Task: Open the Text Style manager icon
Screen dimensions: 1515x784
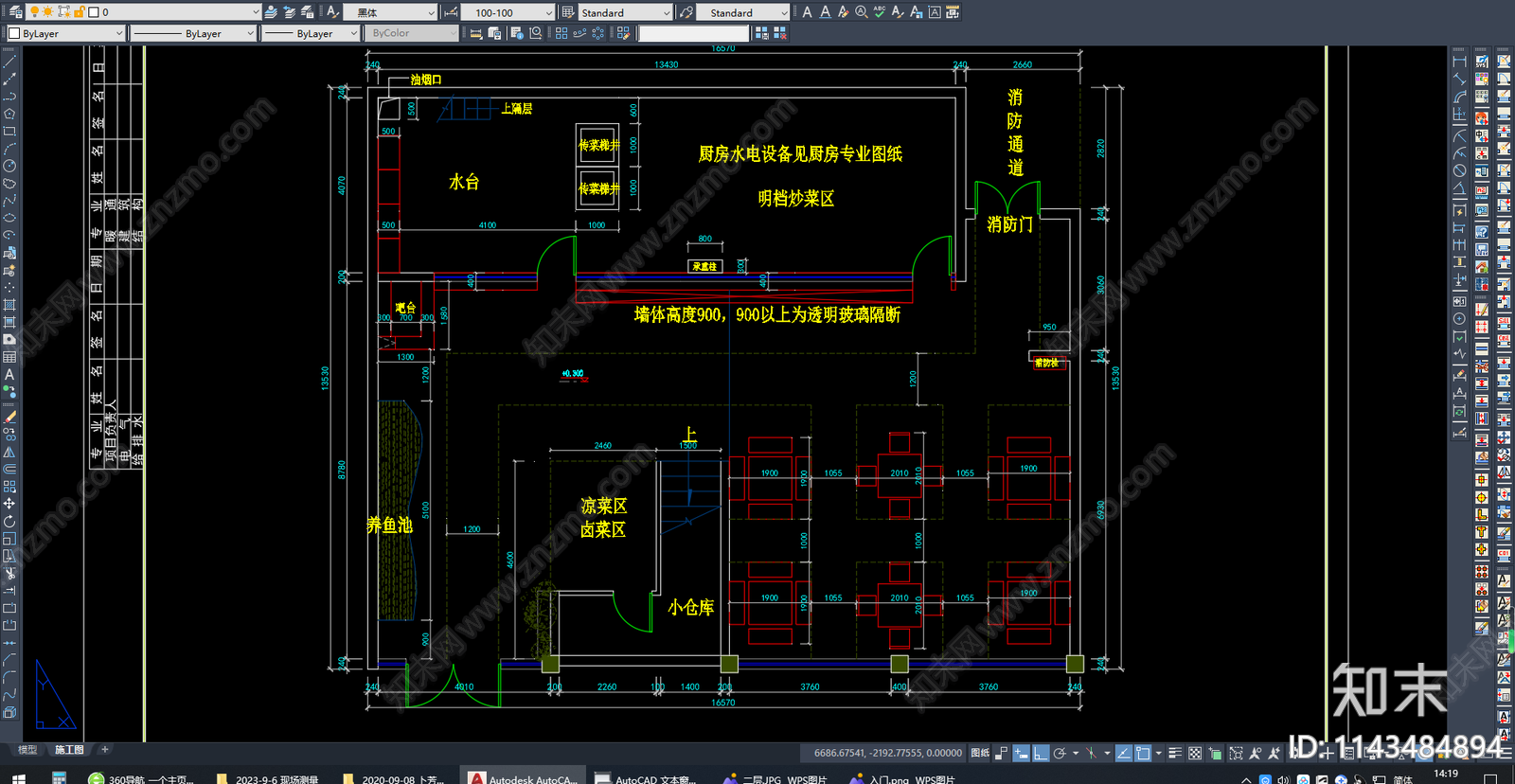Action: pos(332,12)
